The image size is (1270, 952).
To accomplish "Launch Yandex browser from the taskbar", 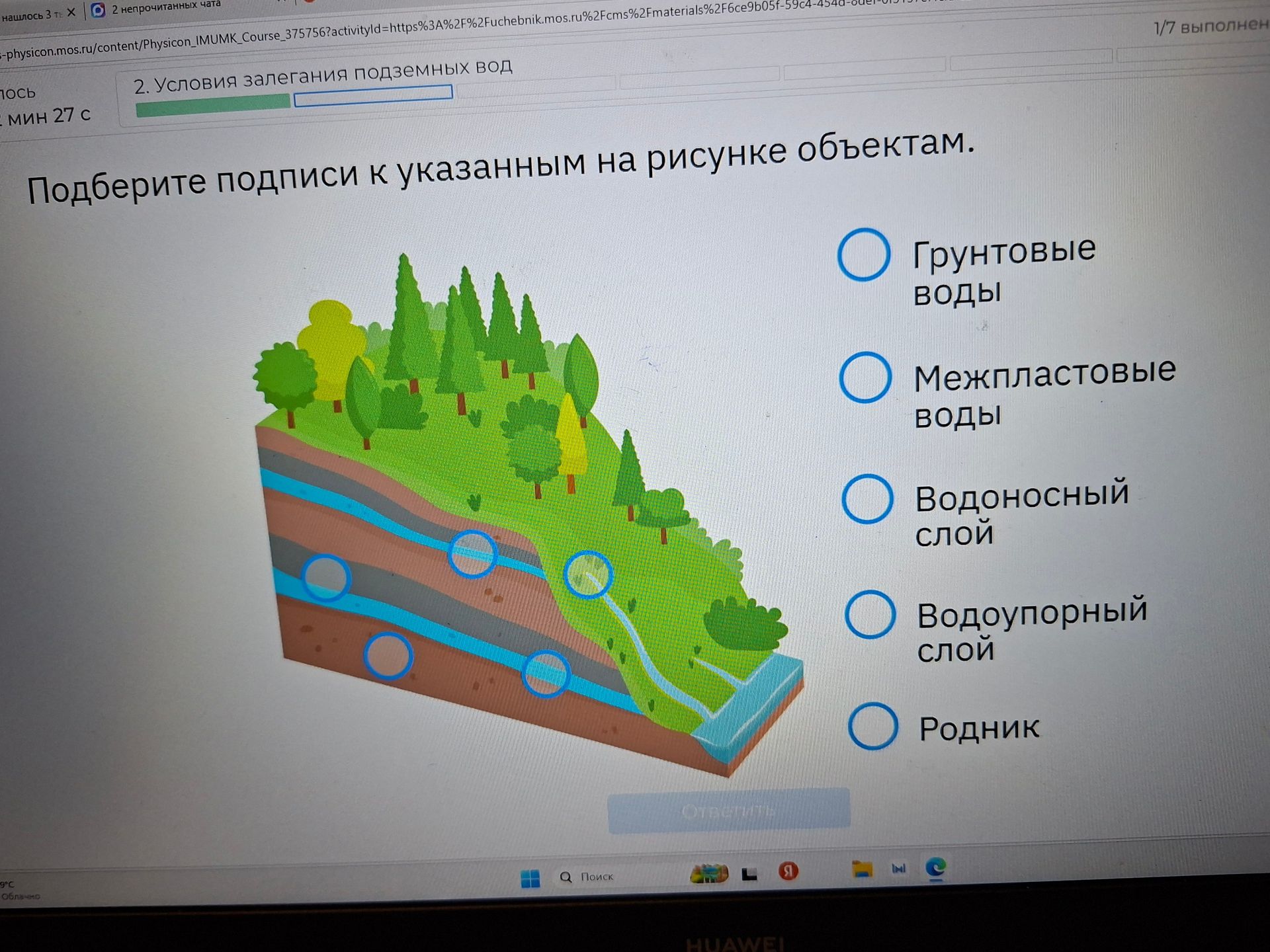I will (x=788, y=871).
